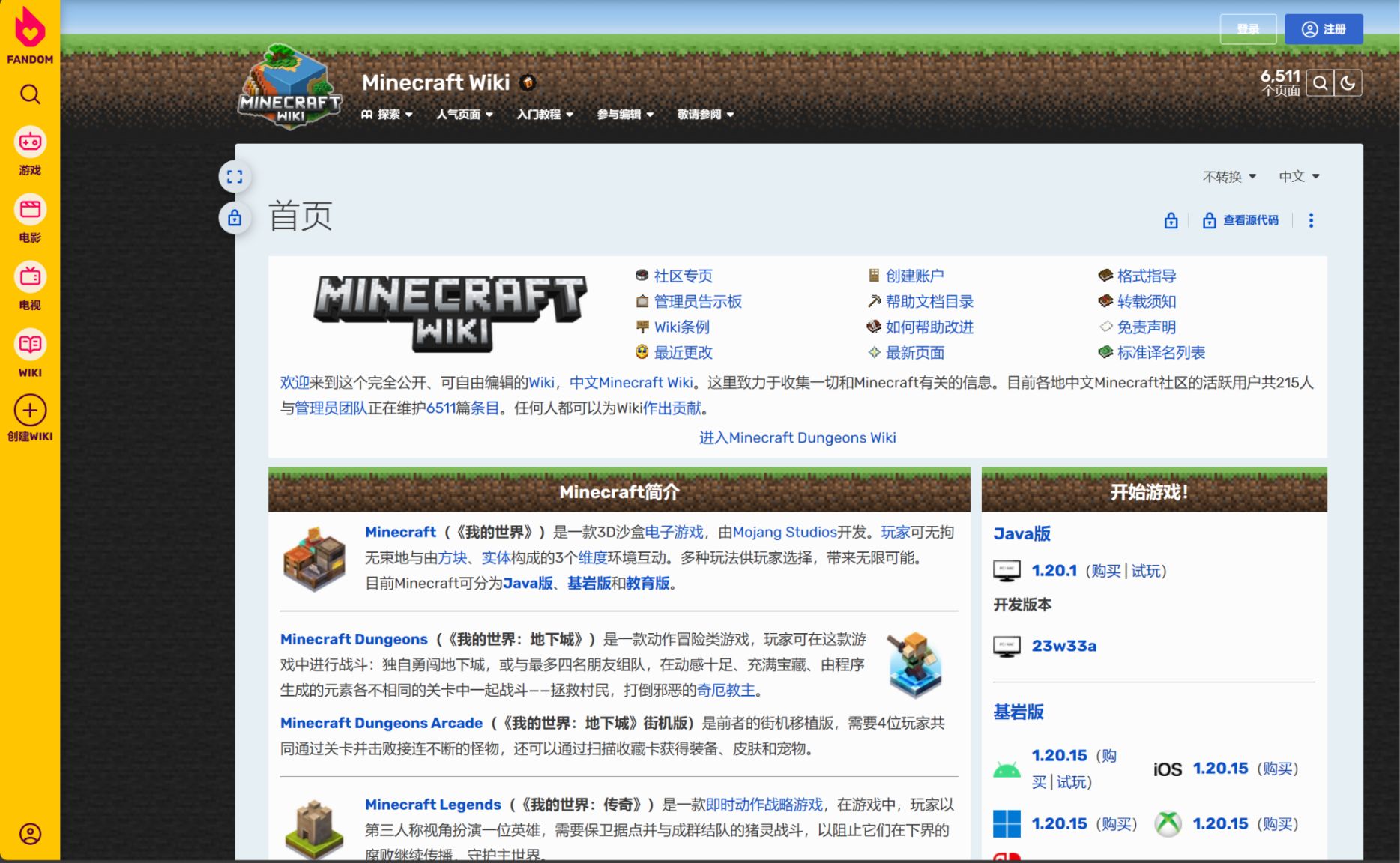Open the 即时动作战略游戏 link
Image resolution: width=1400 pixels, height=863 pixels.
coord(764,805)
